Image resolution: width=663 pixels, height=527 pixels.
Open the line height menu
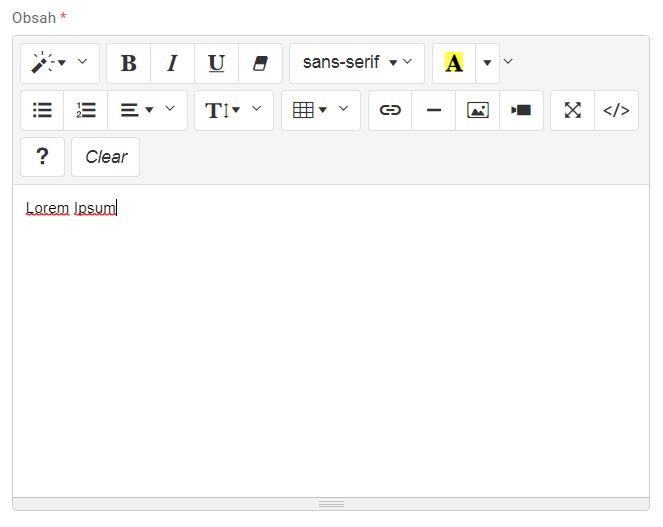[233, 110]
